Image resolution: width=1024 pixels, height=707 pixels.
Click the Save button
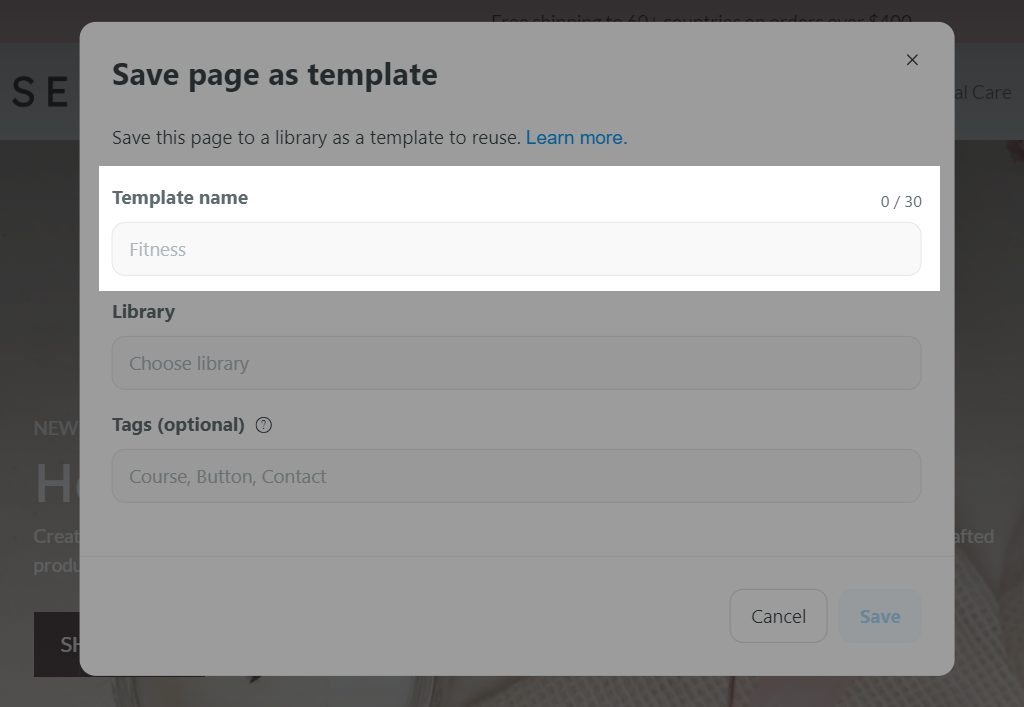(879, 616)
